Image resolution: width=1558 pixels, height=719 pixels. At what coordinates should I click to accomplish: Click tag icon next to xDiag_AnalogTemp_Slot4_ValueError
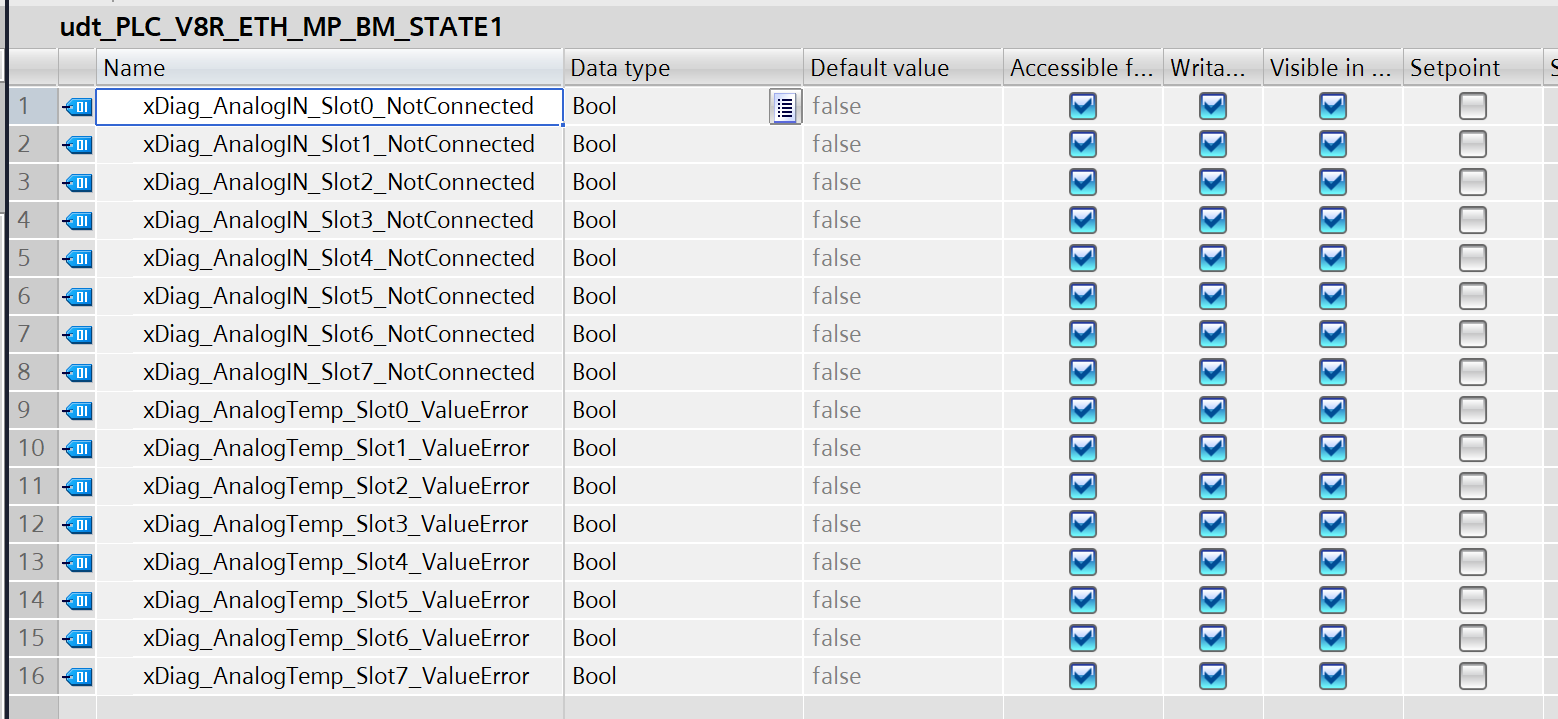[x=77, y=563]
